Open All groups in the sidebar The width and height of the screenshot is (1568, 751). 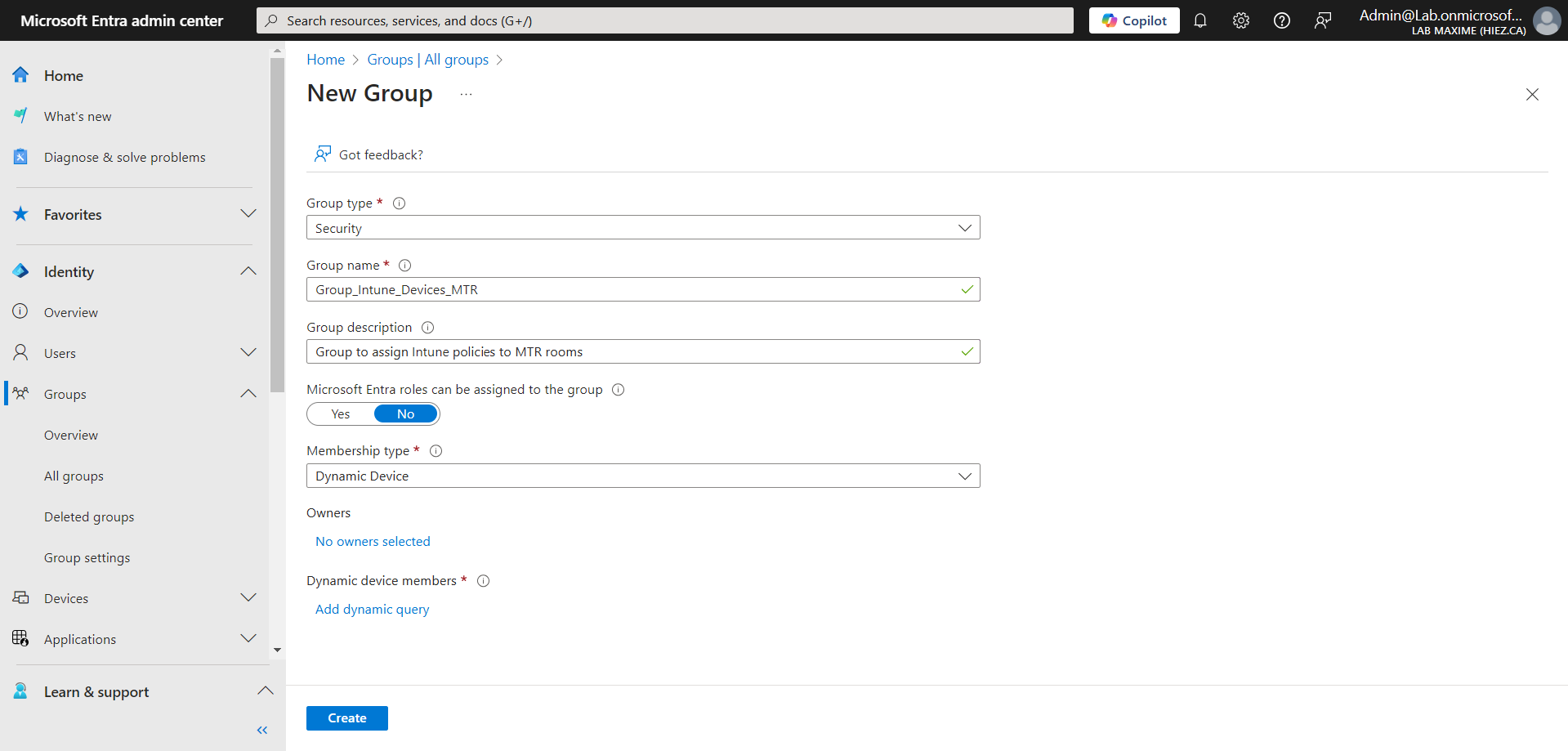[x=74, y=476]
